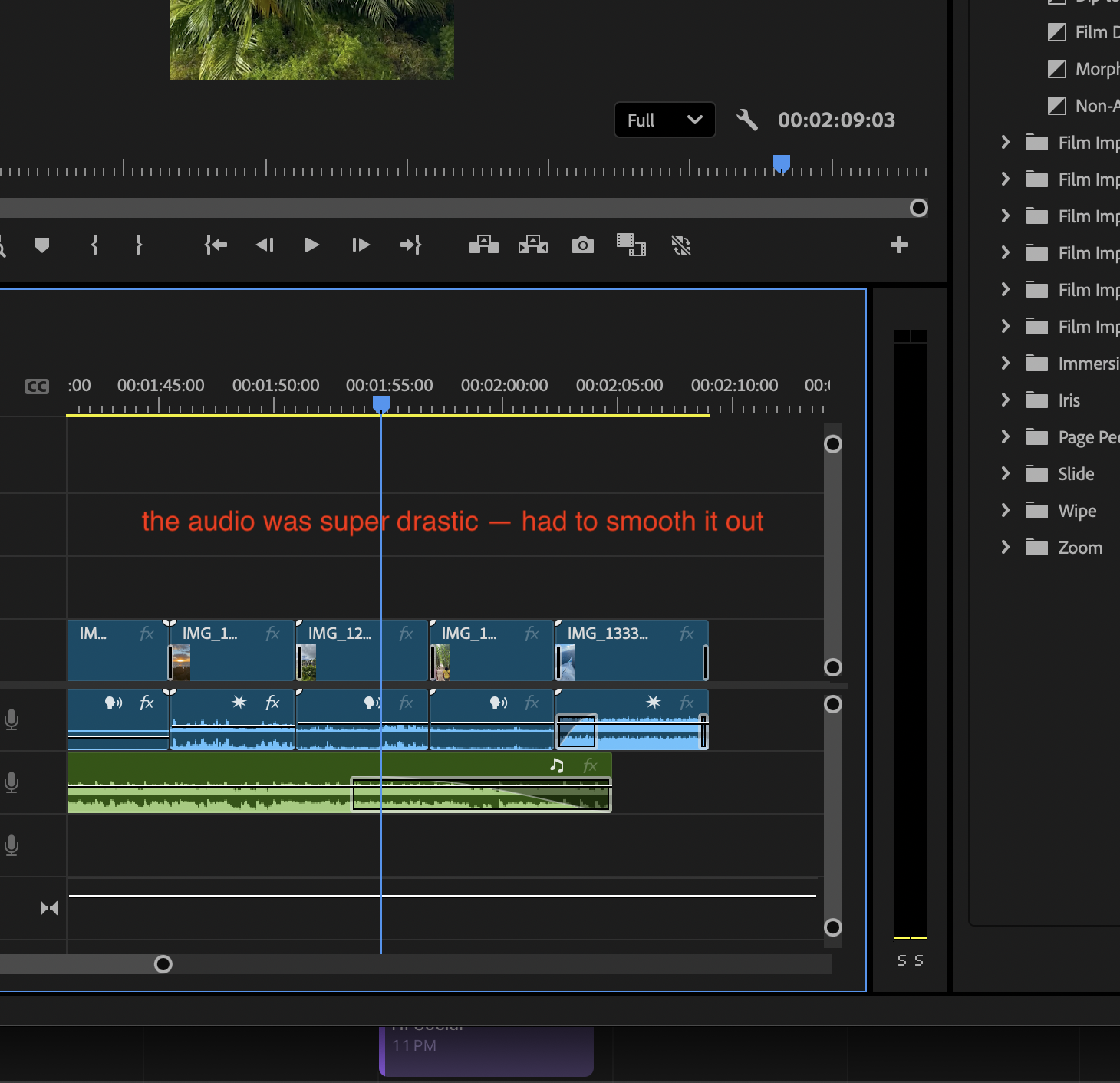This screenshot has height=1083, width=1120.
Task: Mark an In point
Action: point(94,245)
